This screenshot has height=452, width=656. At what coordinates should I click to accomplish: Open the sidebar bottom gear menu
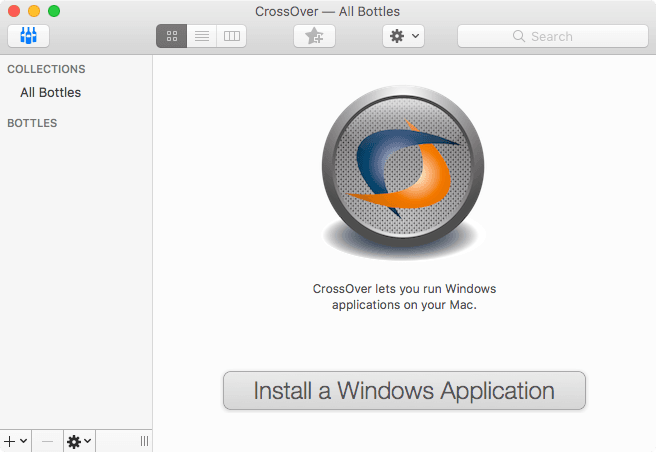click(79, 441)
